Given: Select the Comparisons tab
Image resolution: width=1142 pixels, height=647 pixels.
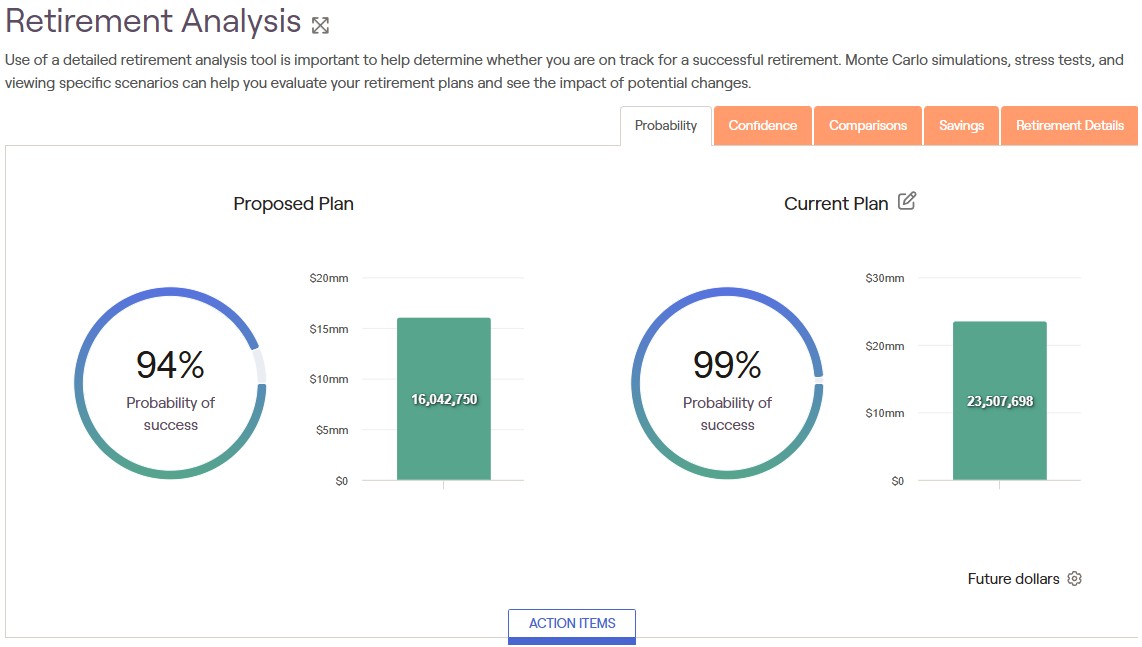Looking at the screenshot, I should 868,126.
